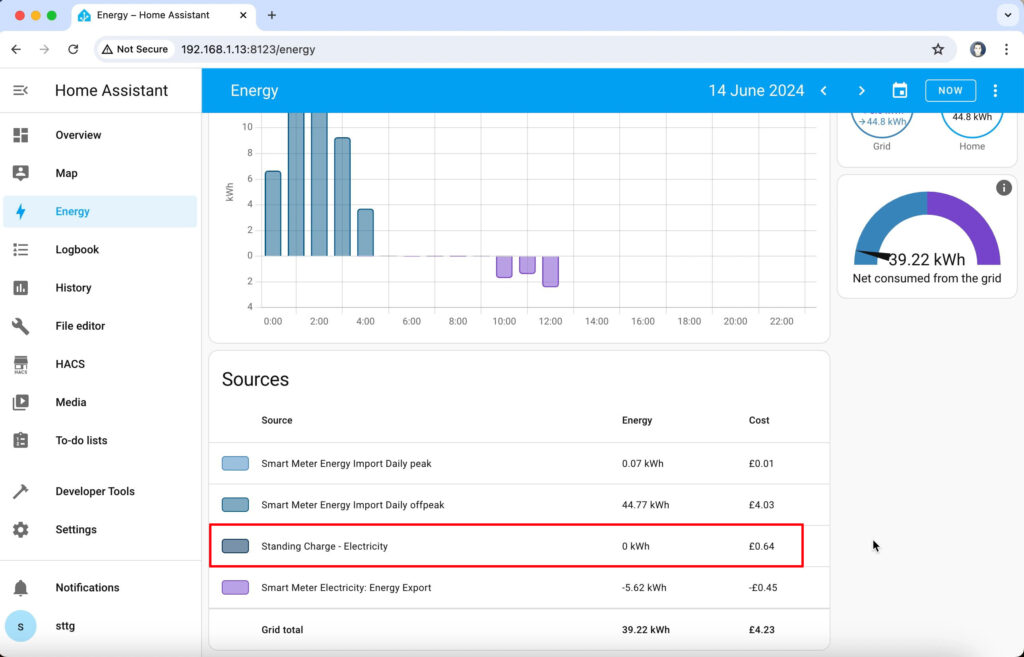Click the Grid circle in the distribution card
The image size is (1024, 657).
coord(882,123)
